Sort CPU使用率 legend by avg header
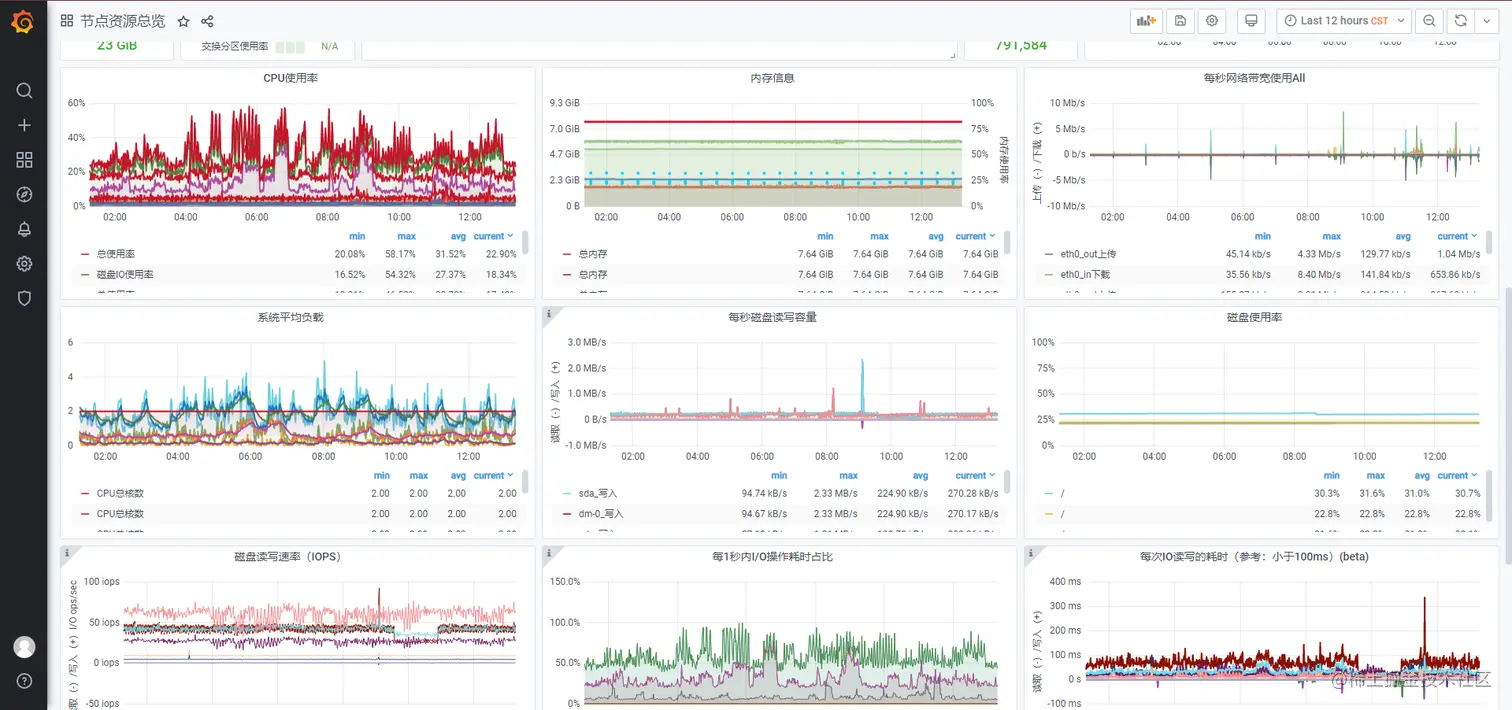Screen dimensions: 1512x710 (460, 237)
